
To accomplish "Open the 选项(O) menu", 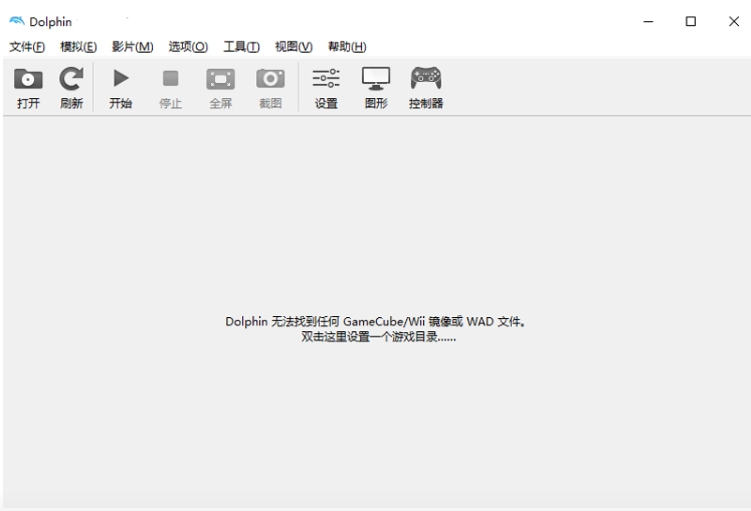I will (x=188, y=47).
